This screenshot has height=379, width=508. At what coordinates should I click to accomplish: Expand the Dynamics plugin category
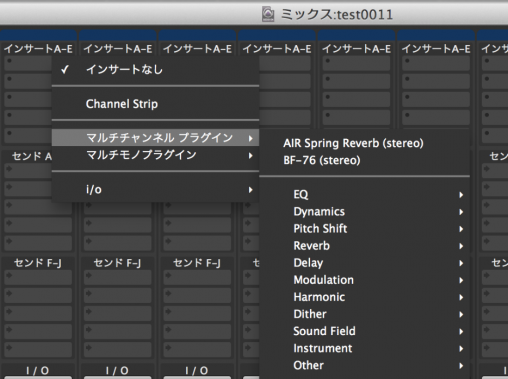[x=365, y=212]
